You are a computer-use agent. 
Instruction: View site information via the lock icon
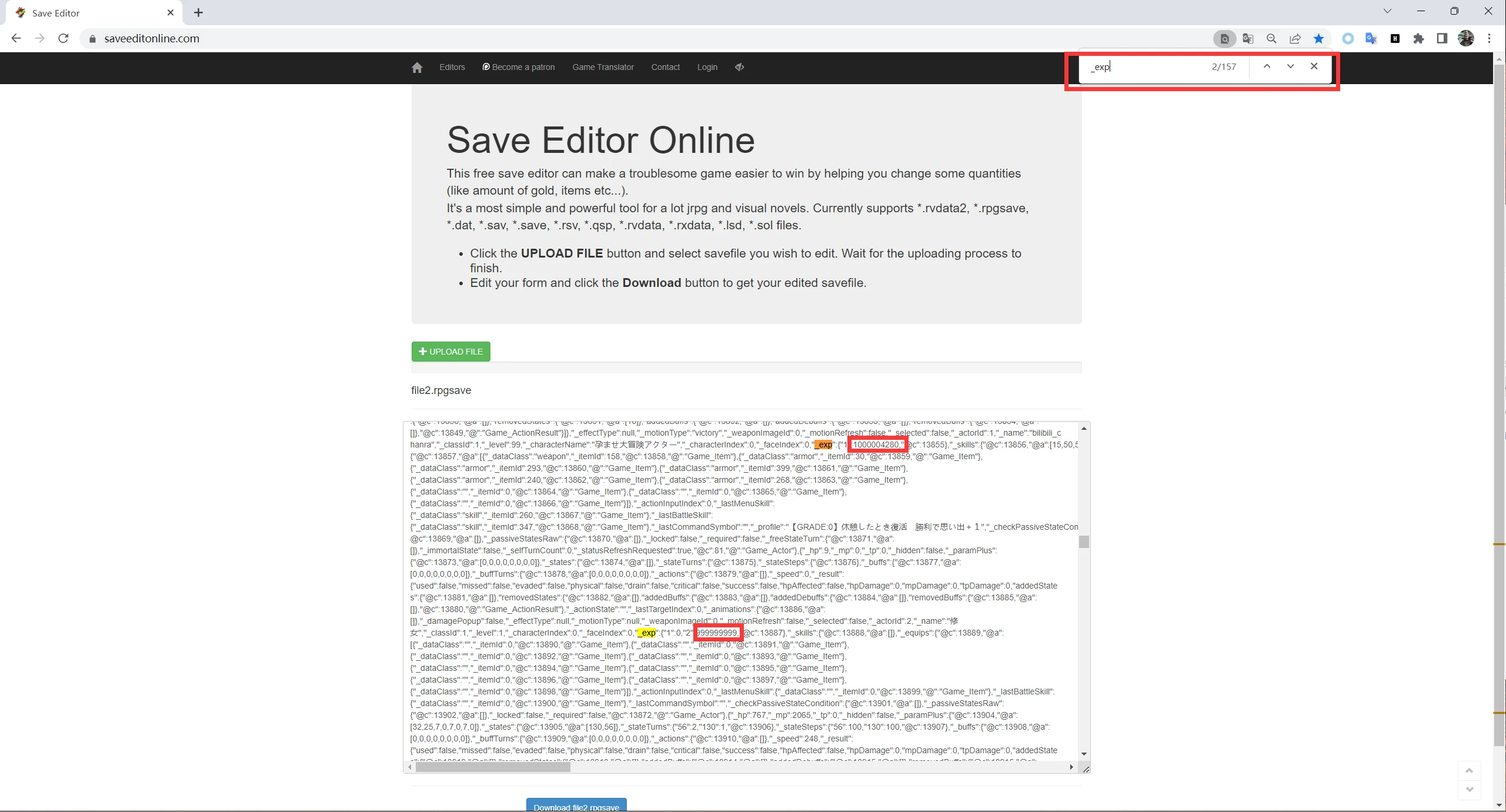(92, 39)
